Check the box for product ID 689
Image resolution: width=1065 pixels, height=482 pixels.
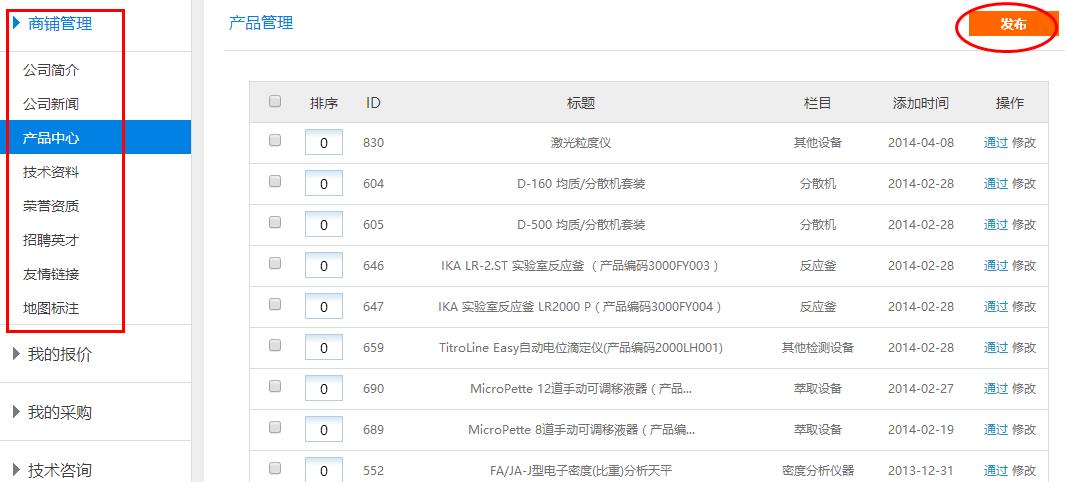[275, 427]
